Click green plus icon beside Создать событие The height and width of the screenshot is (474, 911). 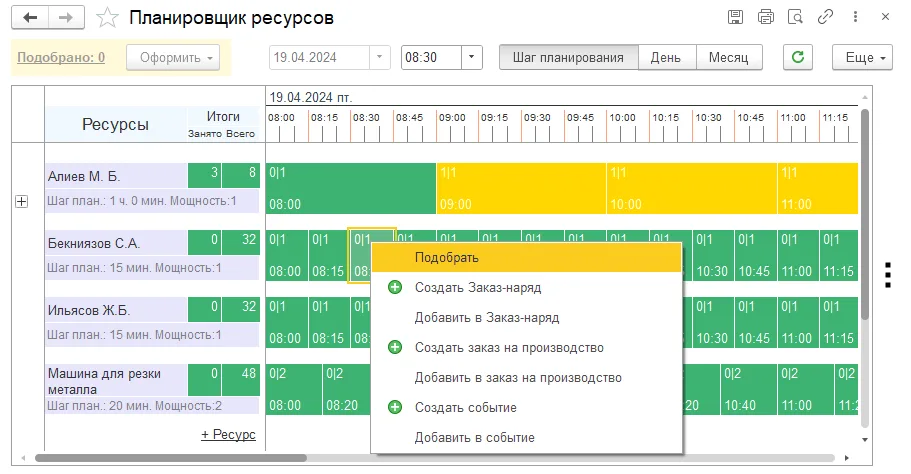[395, 407]
